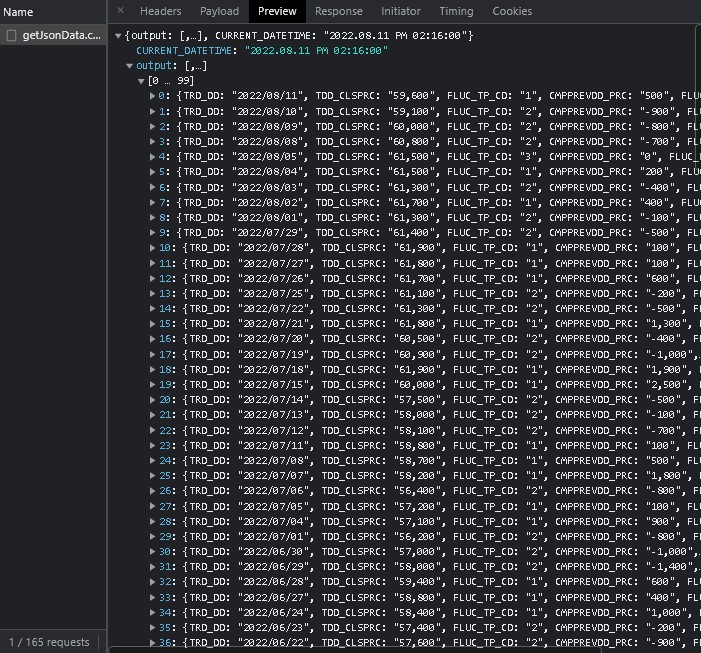Collapse the root JSON object
This screenshot has height=653, width=701.
[118, 36]
